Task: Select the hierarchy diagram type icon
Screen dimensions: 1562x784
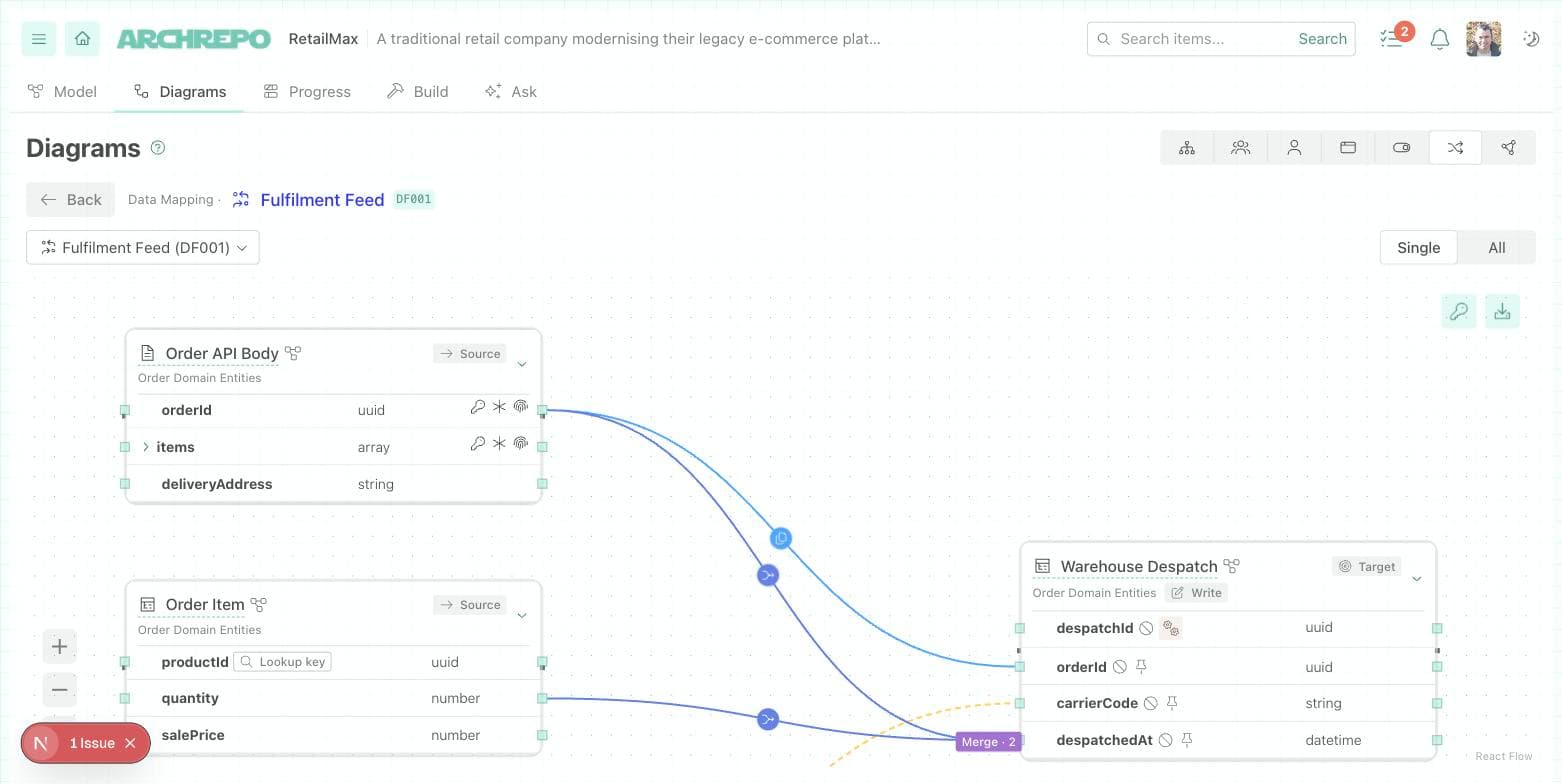Action: click(1187, 148)
